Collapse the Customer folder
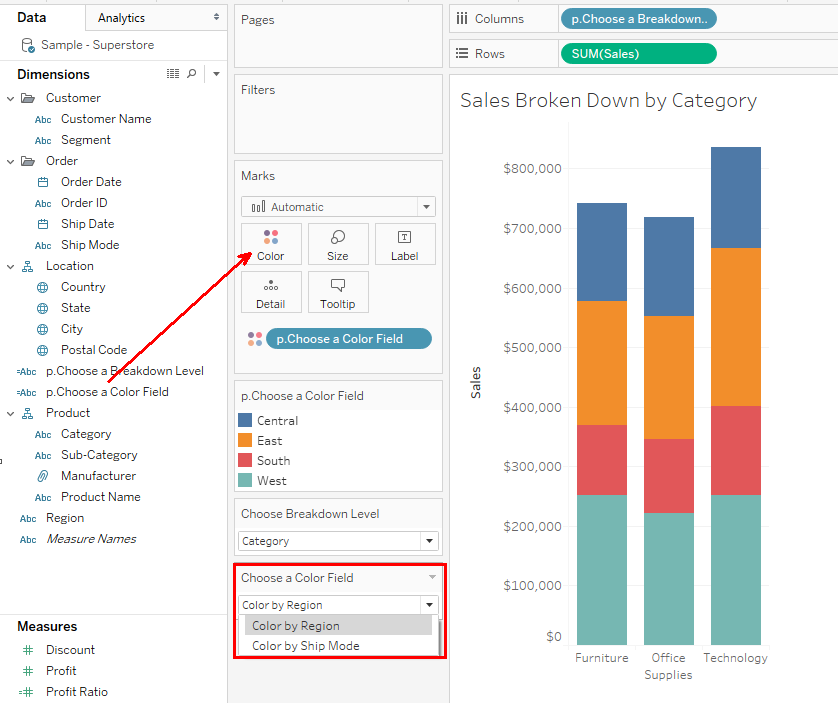 pos(10,98)
